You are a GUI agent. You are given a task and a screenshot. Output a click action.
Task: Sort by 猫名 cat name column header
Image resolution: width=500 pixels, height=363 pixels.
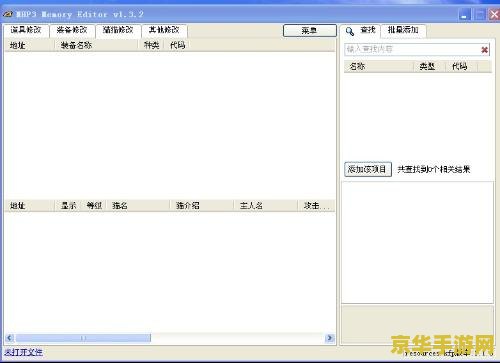click(138, 206)
